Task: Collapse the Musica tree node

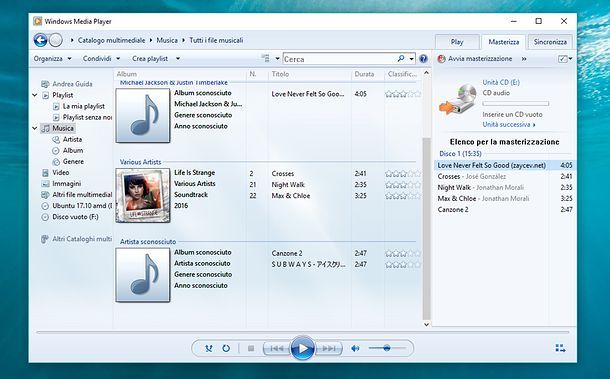Action: (35, 128)
